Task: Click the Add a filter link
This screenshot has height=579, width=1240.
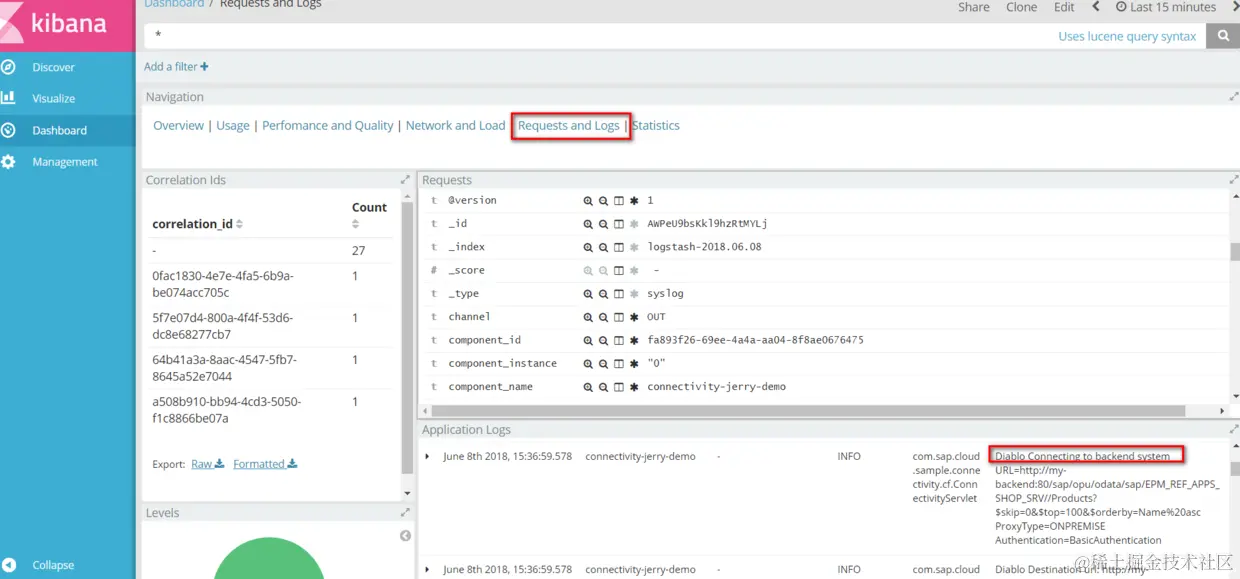Action: pos(171,66)
